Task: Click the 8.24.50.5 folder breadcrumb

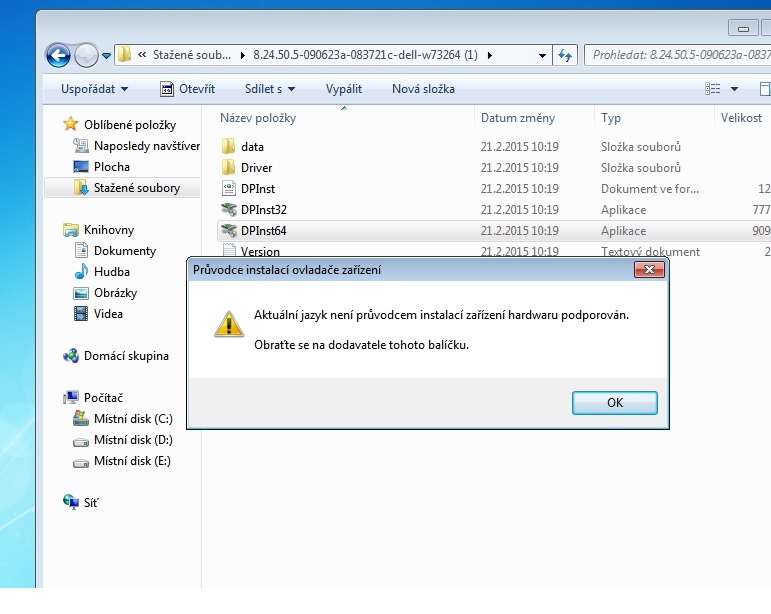Action: 365,55
